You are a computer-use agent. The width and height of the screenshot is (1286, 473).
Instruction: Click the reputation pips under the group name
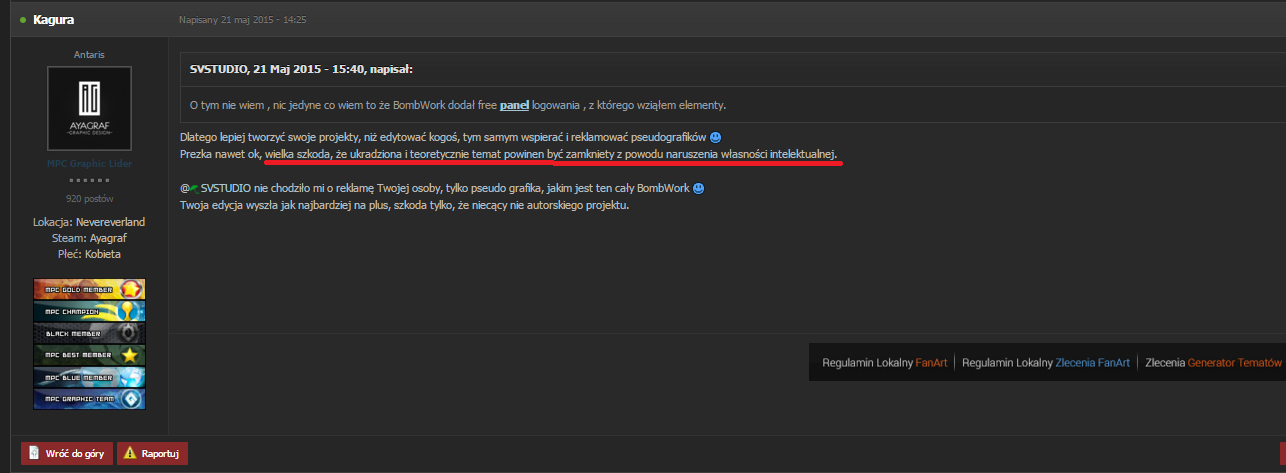[x=89, y=181]
